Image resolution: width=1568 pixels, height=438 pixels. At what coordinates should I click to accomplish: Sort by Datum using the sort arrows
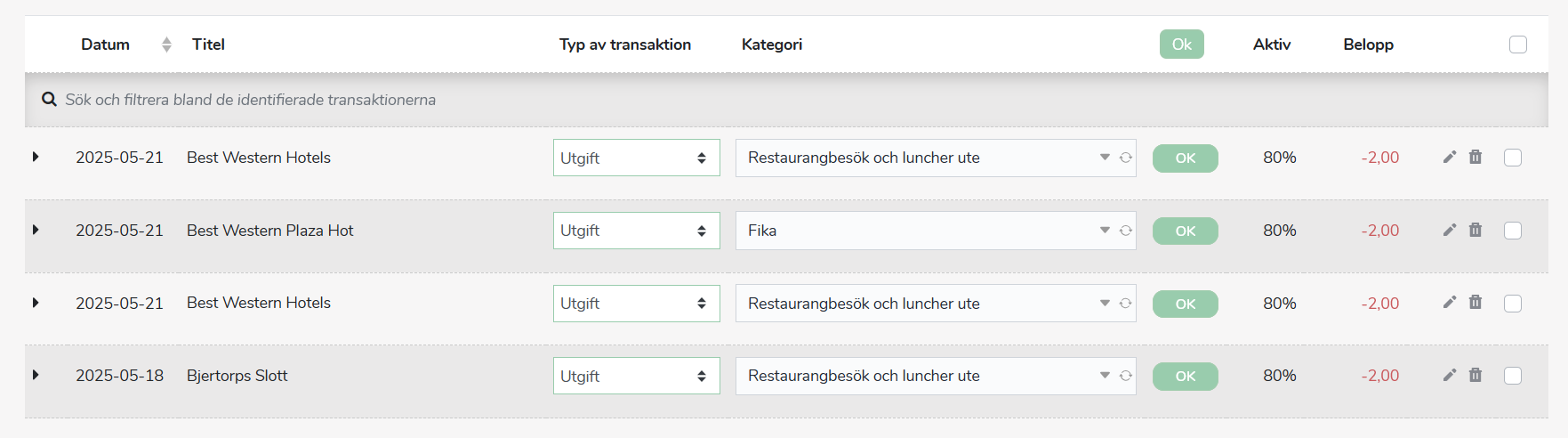tap(166, 45)
